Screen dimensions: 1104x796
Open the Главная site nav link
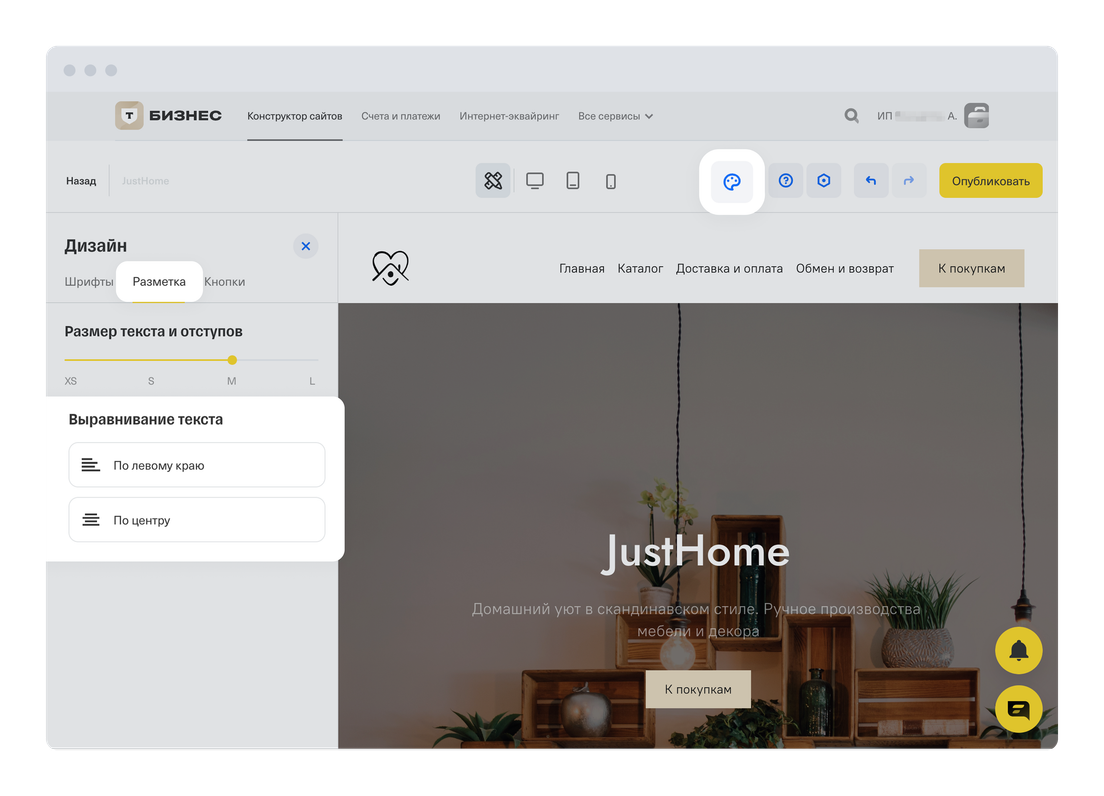[582, 268]
